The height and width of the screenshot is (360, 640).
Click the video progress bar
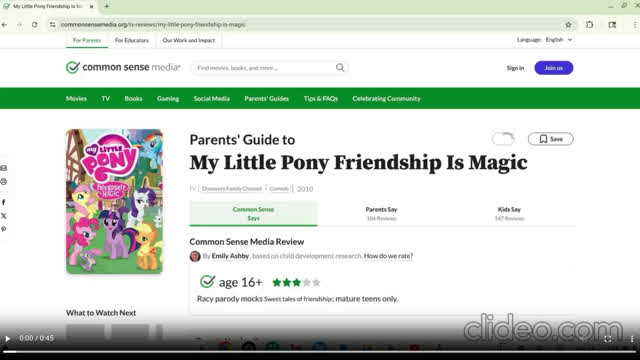[x=320, y=351]
